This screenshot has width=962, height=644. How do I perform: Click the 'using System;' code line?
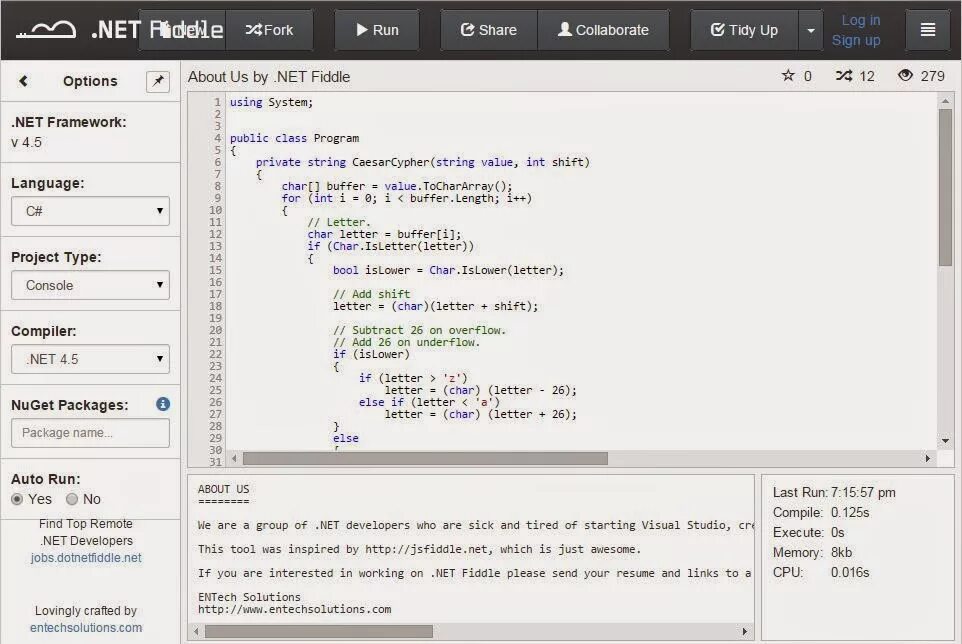tap(271, 102)
